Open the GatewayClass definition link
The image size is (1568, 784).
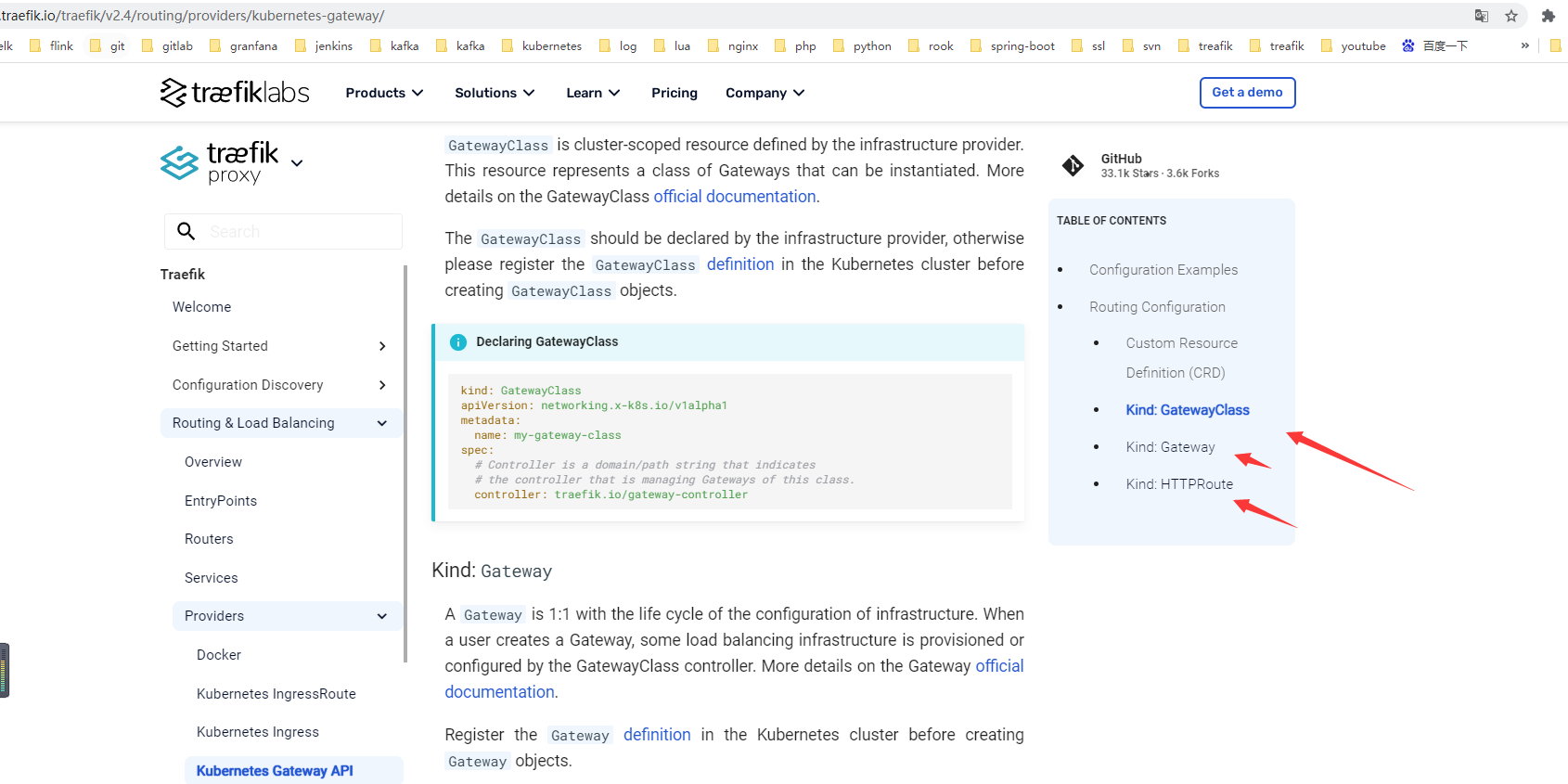coord(740,264)
